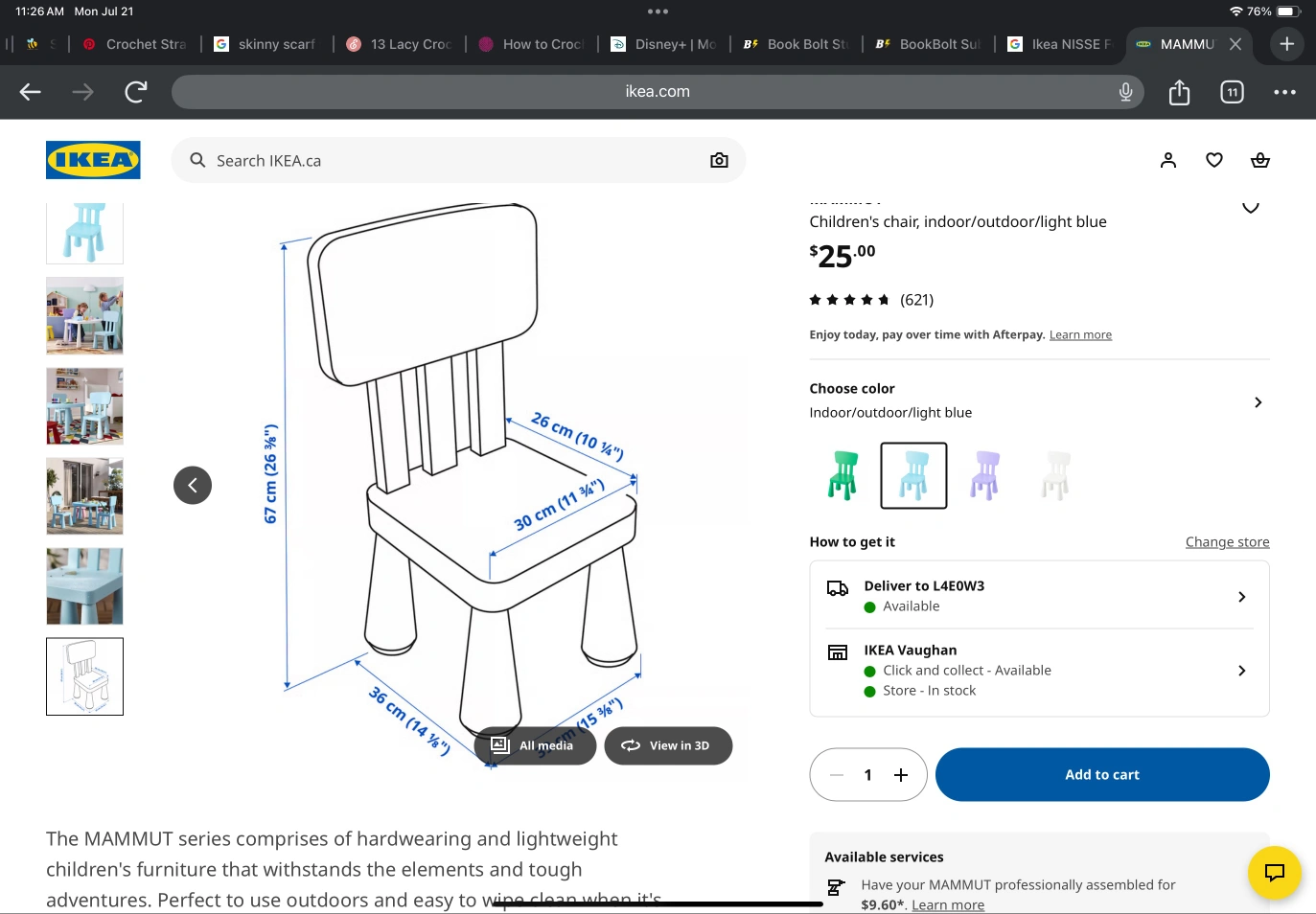Close the MAMMUT tab
The width and height of the screenshot is (1316, 914).
1235,44
